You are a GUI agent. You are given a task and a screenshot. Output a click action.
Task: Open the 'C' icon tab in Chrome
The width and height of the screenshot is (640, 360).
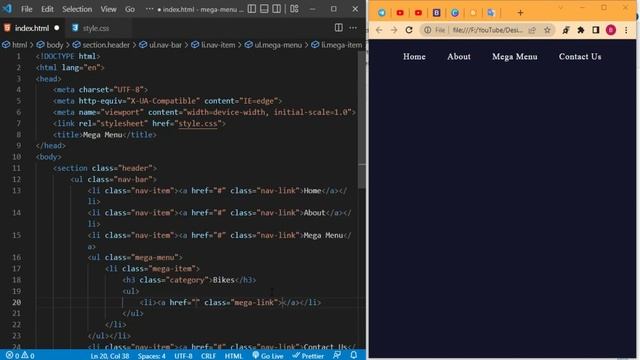pyautogui.click(x=455, y=13)
